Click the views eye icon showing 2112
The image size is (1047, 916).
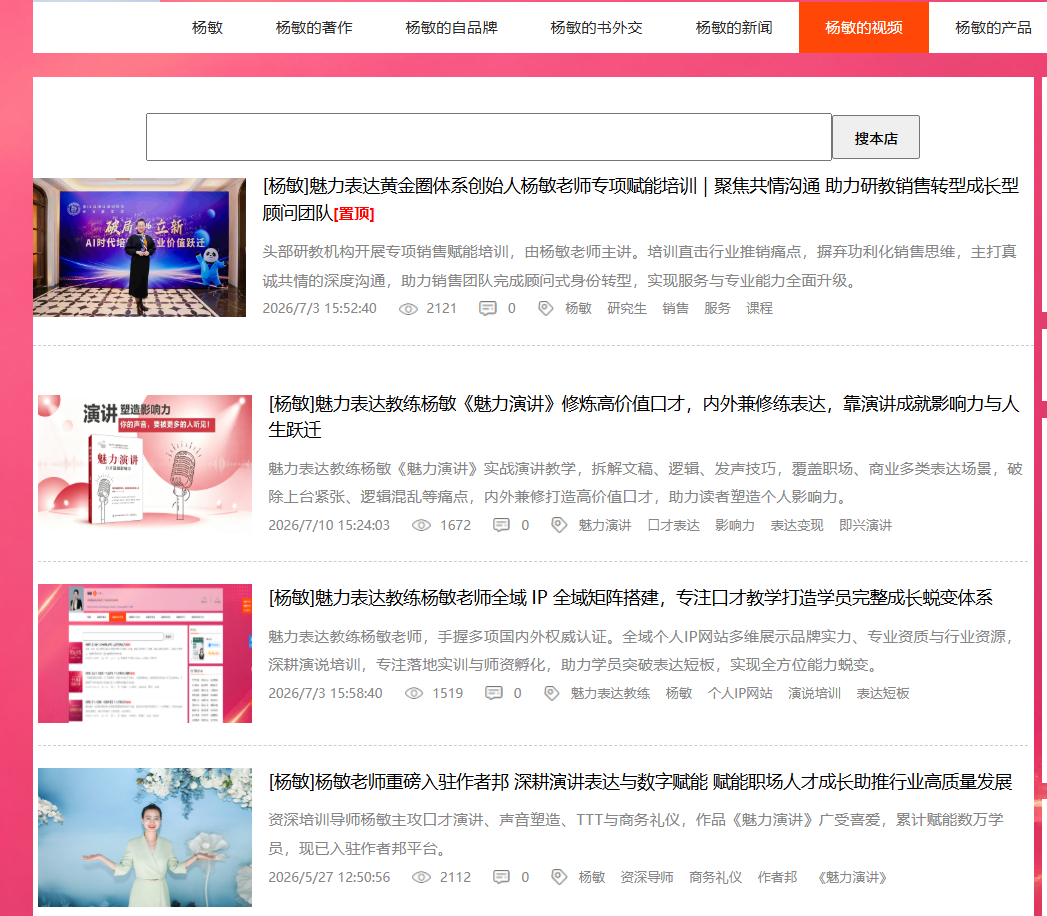pos(421,877)
